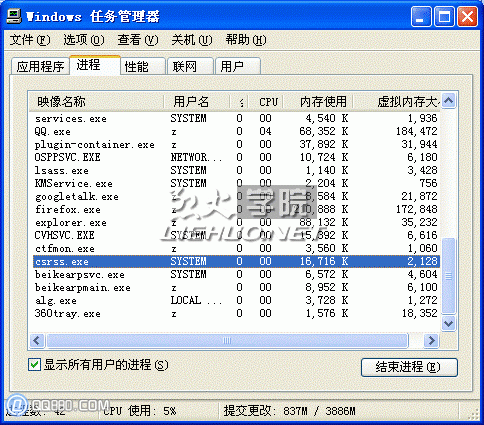Image resolution: width=484 pixels, height=425 pixels.
Task: Select the plugin-container.exe process
Action: coord(236,144)
